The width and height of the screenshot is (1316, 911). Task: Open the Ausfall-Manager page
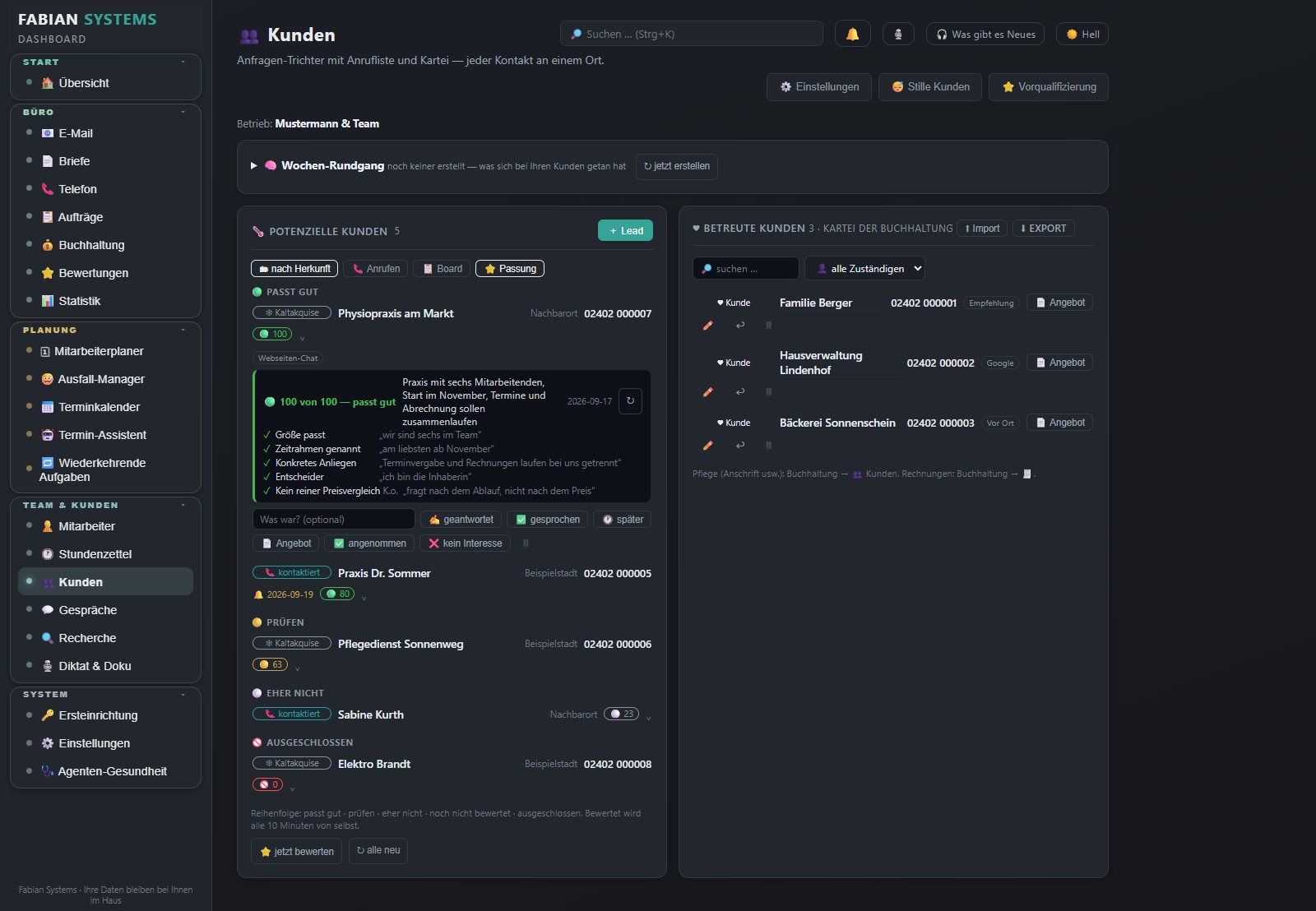tap(105, 379)
